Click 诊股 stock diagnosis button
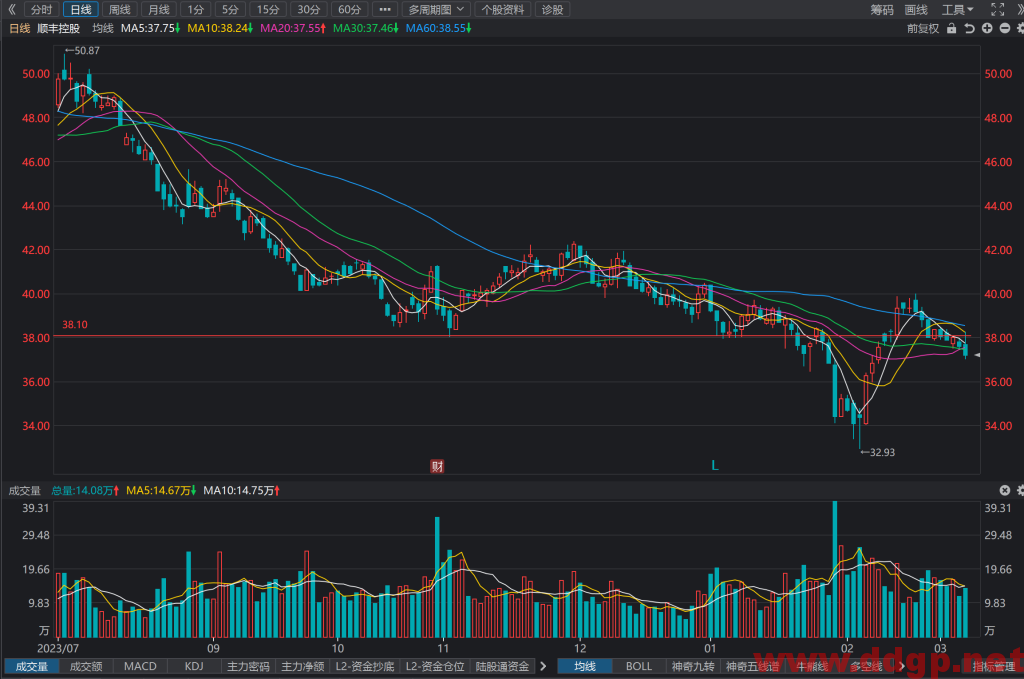Screen dimensions: 1024x679 552,9
